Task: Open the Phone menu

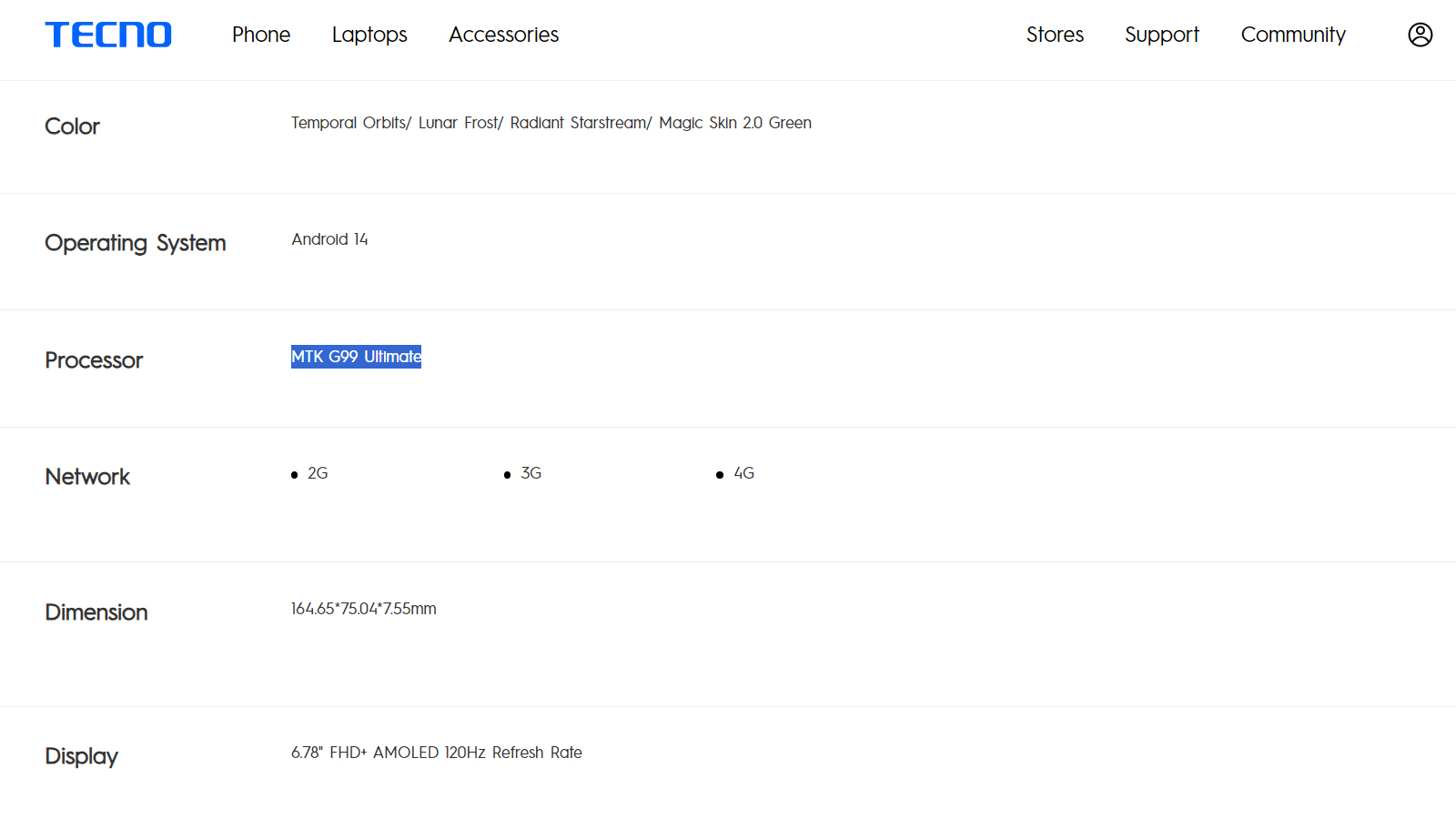Action: [261, 35]
